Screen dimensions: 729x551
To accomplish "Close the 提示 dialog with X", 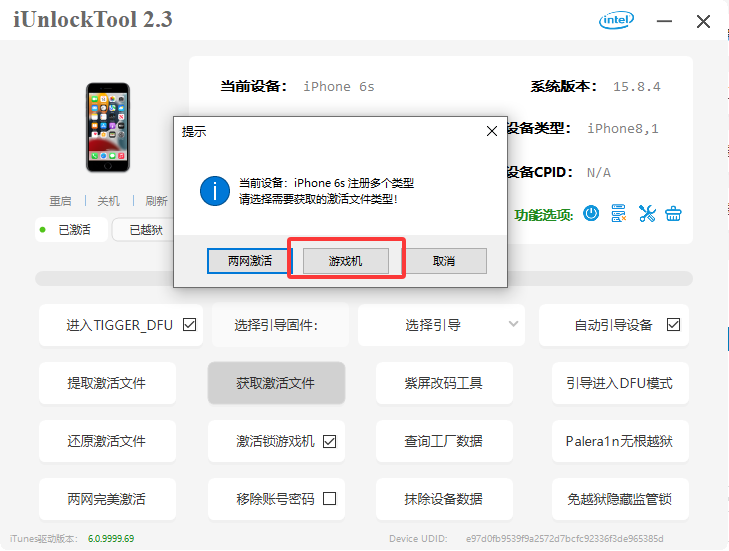I will (492, 132).
